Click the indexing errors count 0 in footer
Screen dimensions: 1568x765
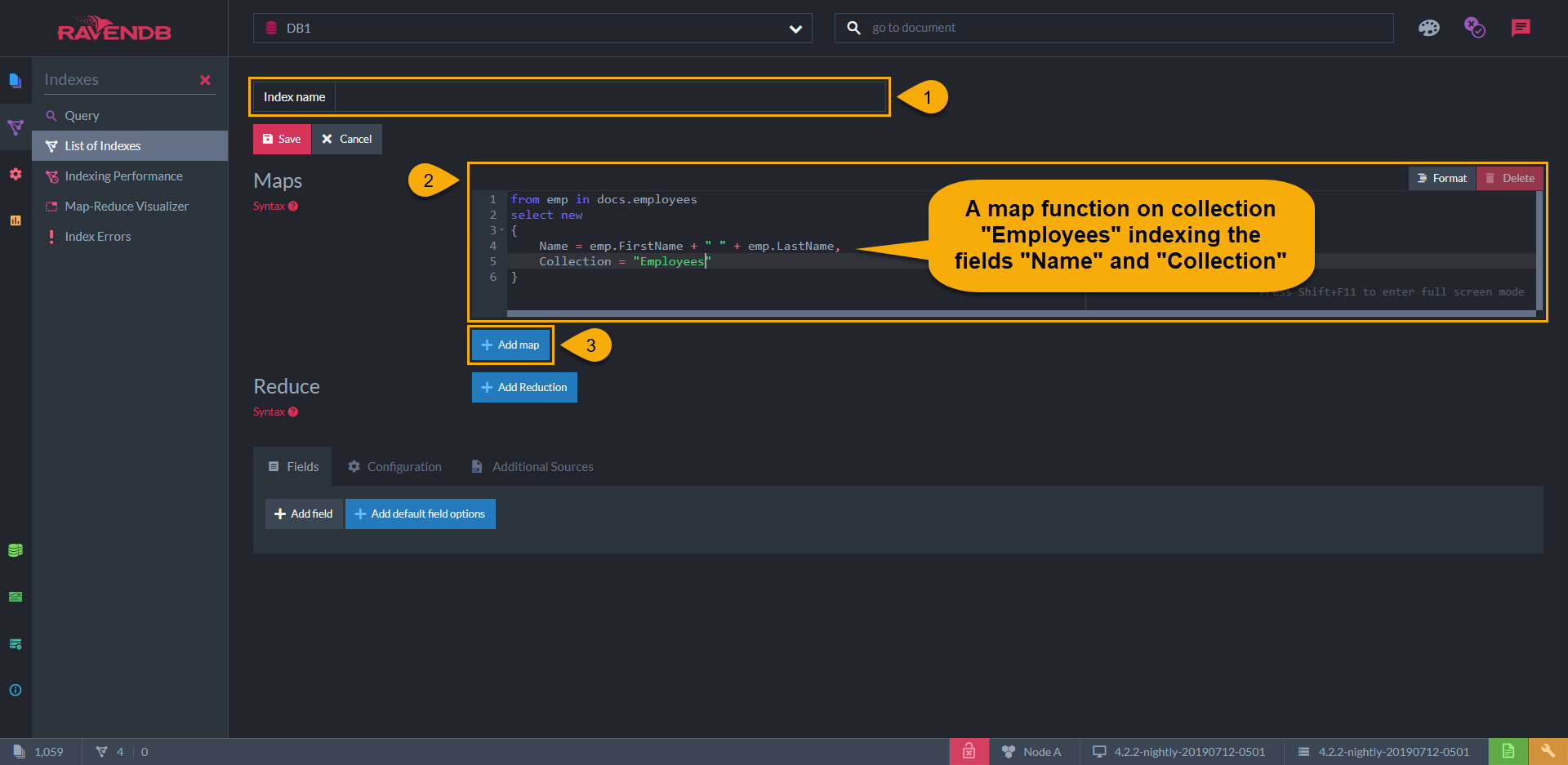(x=145, y=751)
